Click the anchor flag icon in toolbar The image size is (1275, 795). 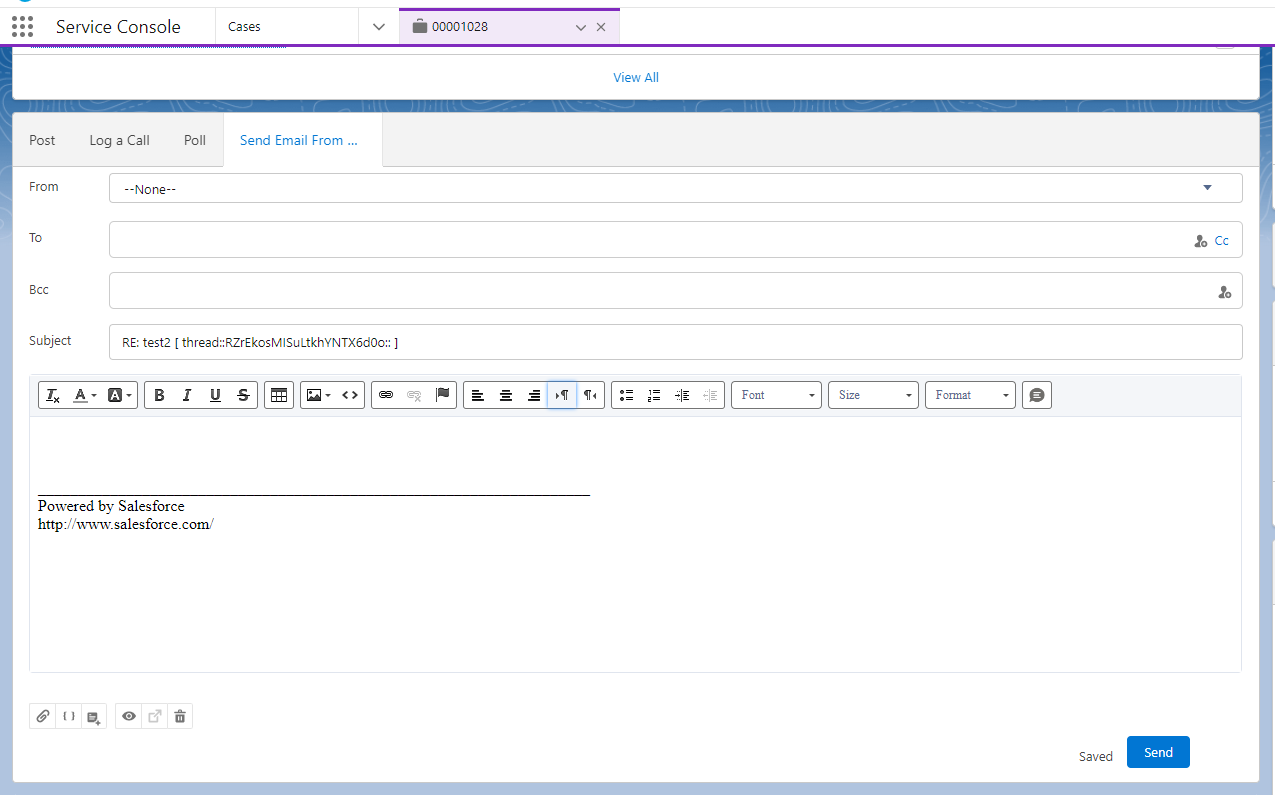[x=443, y=395]
